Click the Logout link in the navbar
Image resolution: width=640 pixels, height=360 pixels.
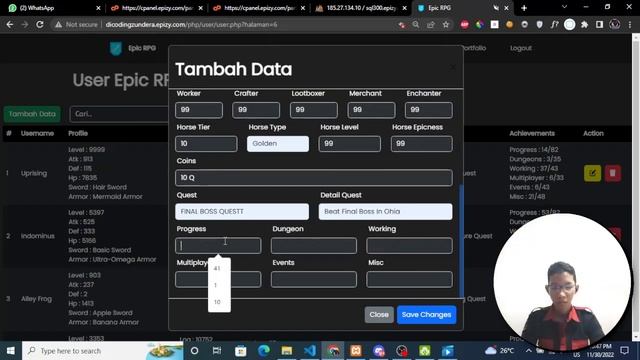coord(520,48)
